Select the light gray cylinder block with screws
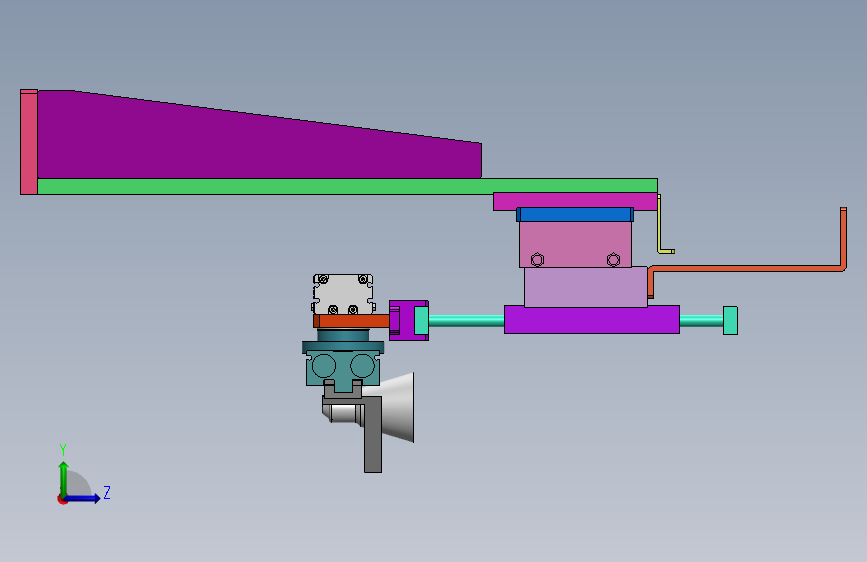Viewport: 867px width, 562px height. [343, 294]
